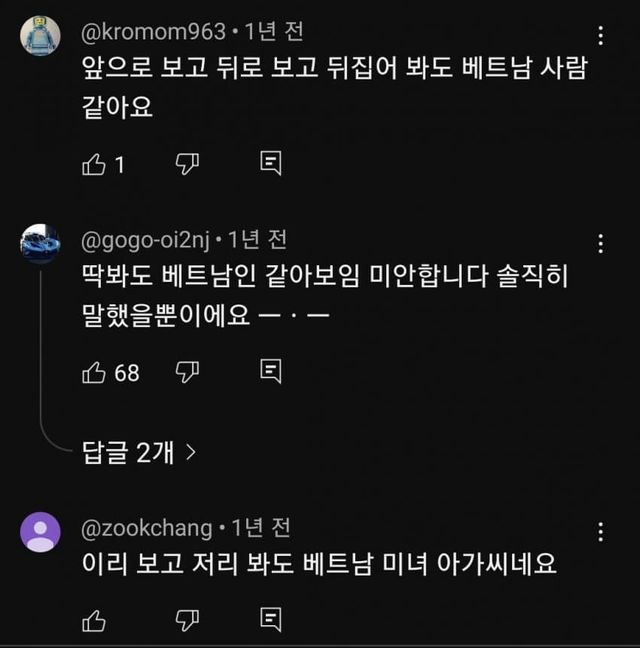Image resolution: width=640 pixels, height=648 pixels.
Task: Click the chevron next to 답글 2개
Action: click(x=190, y=452)
